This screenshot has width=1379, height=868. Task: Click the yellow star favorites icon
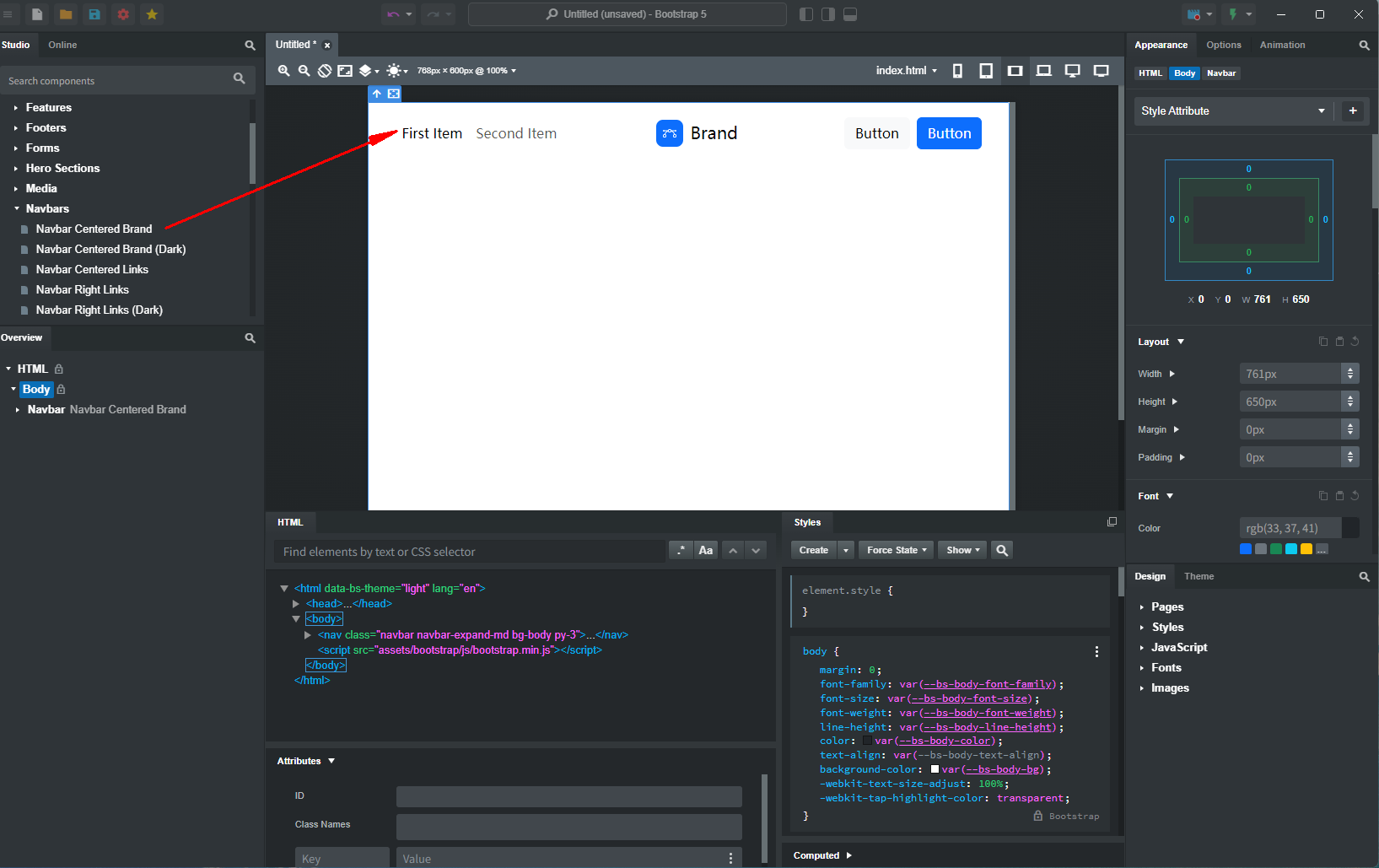(152, 14)
